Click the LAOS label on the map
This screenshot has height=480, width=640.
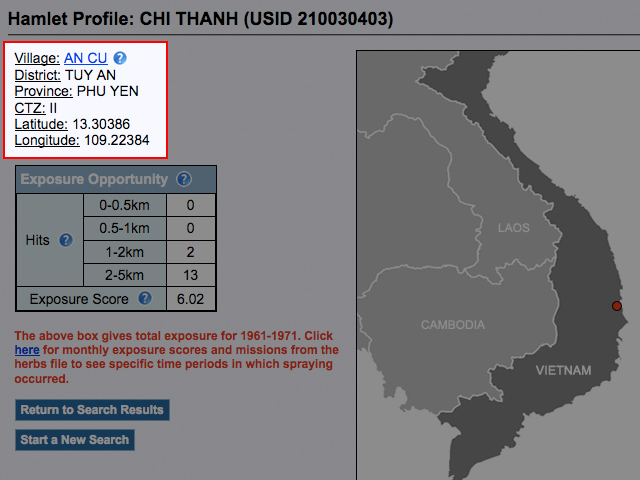tap(513, 228)
